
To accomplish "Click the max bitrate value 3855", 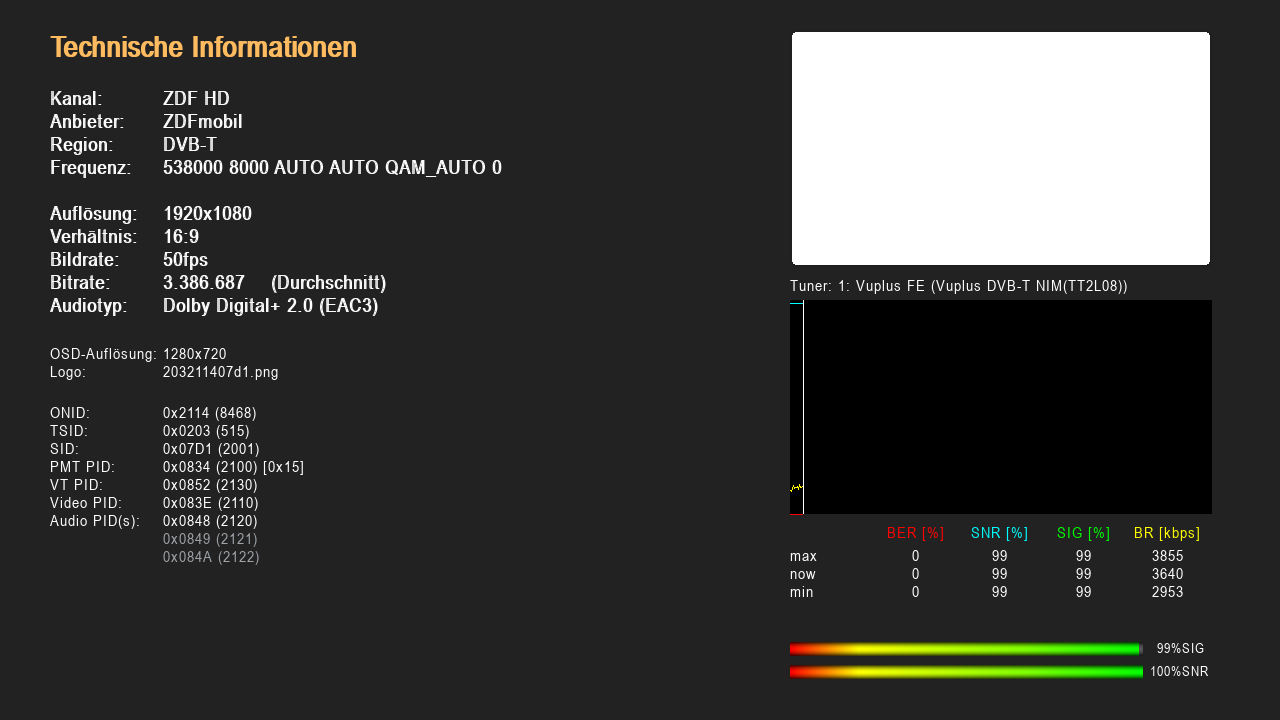I will 1167,556.
